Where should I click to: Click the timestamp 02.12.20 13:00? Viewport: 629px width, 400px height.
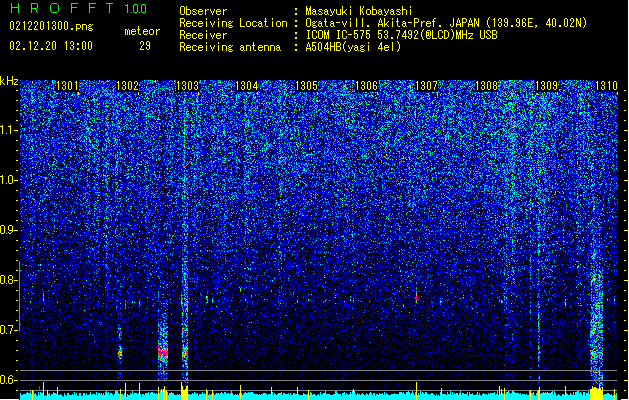pos(51,46)
